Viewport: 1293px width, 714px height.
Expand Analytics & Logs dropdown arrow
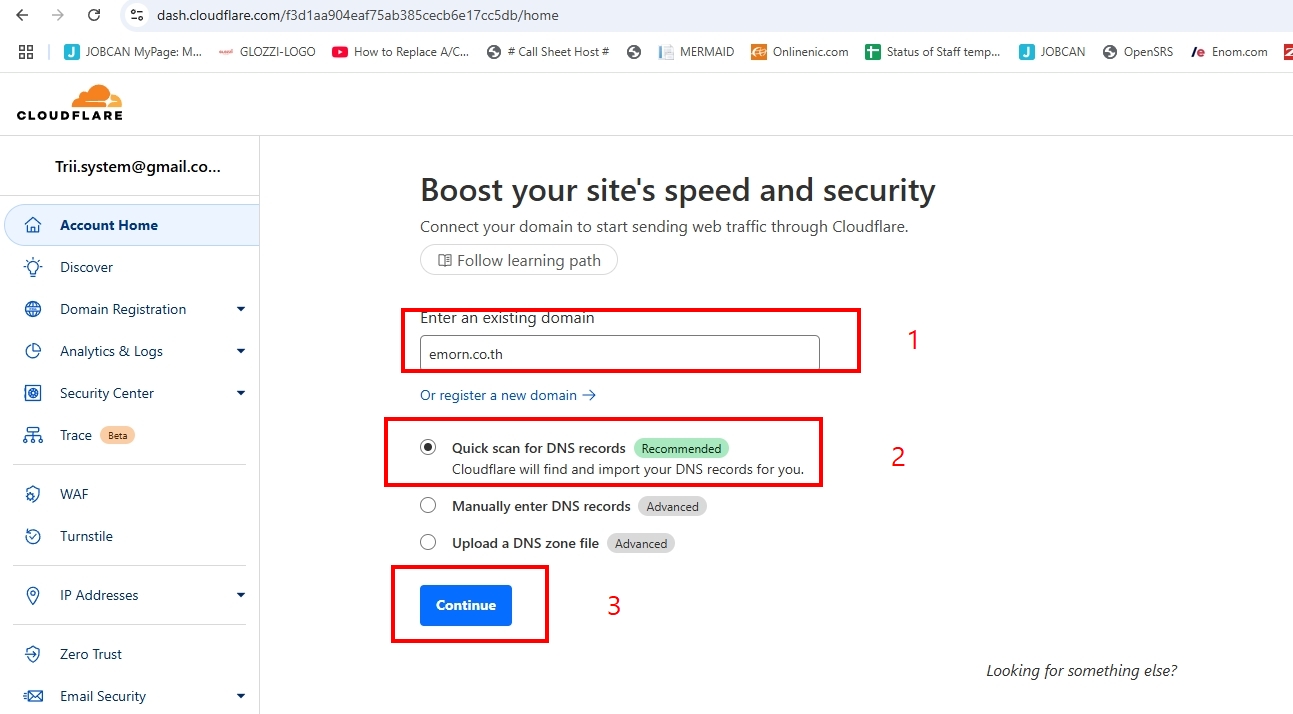[241, 351]
